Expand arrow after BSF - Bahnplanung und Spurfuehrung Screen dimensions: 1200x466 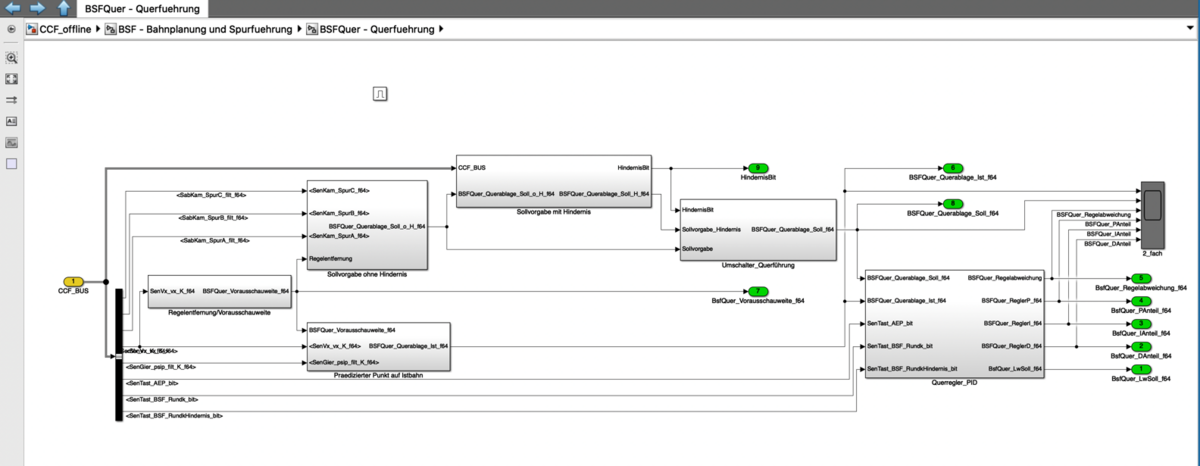(x=301, y=30)
